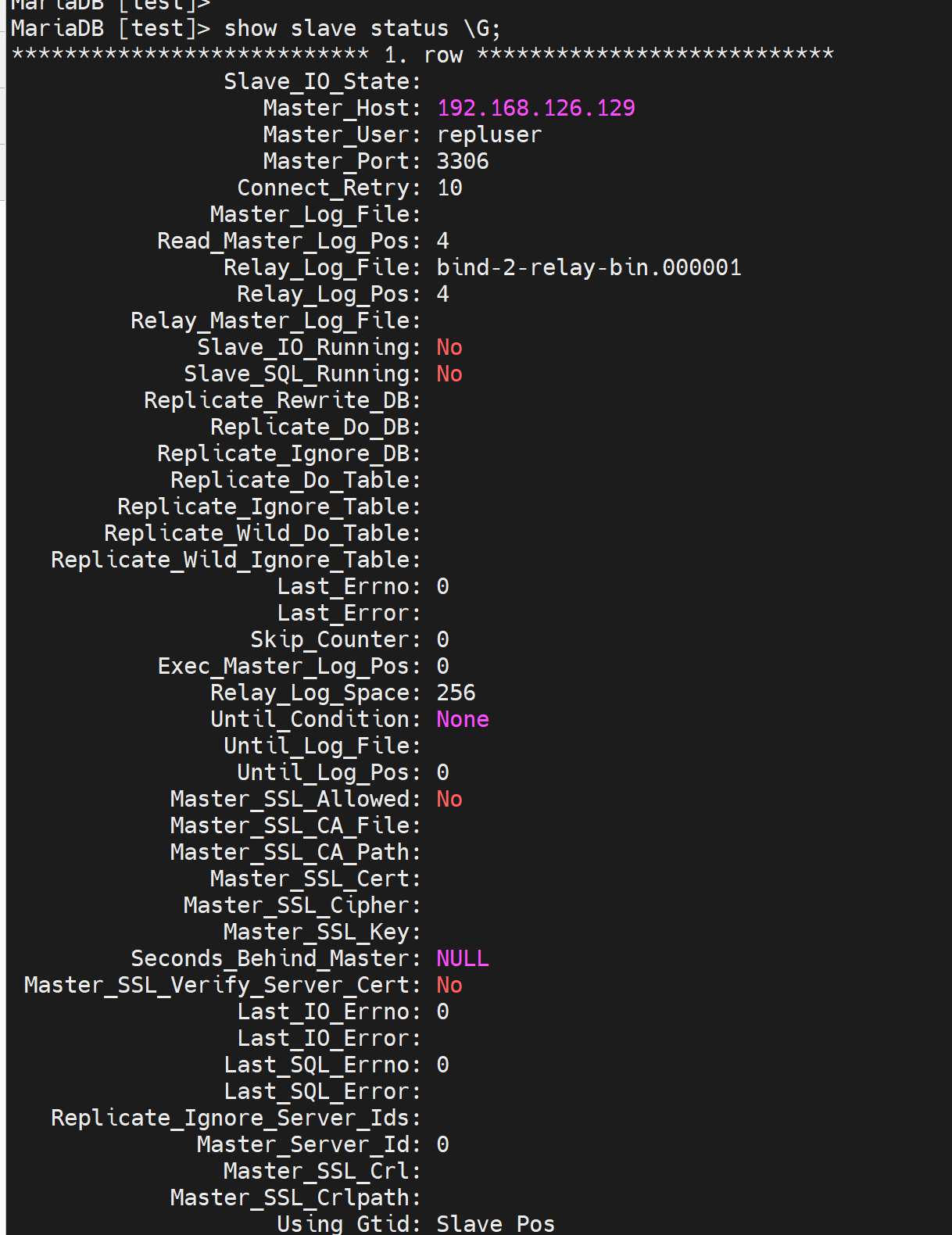The width and height of the screenshot is (952, 1235).
Task: Click the Seconds_Behind_Master NULL value
Action: (x=463, y=958)
